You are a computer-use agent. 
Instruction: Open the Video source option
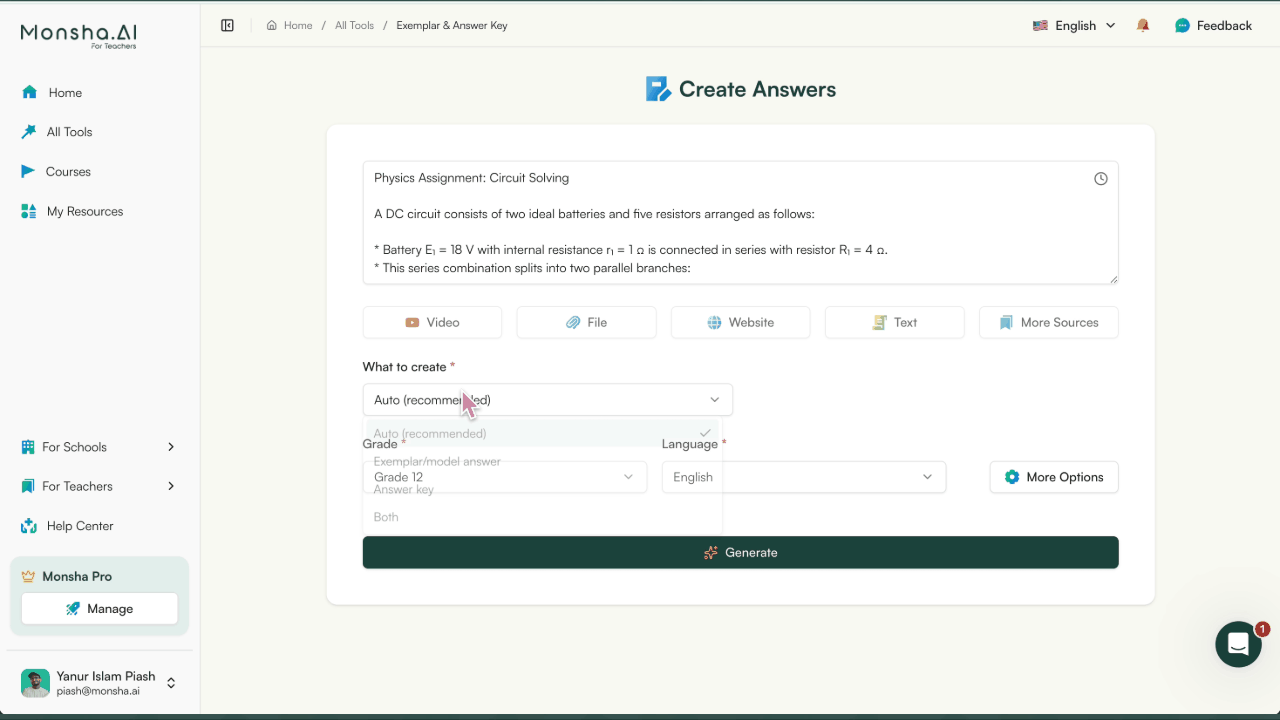pyautogui.click(x=432, y=322)
